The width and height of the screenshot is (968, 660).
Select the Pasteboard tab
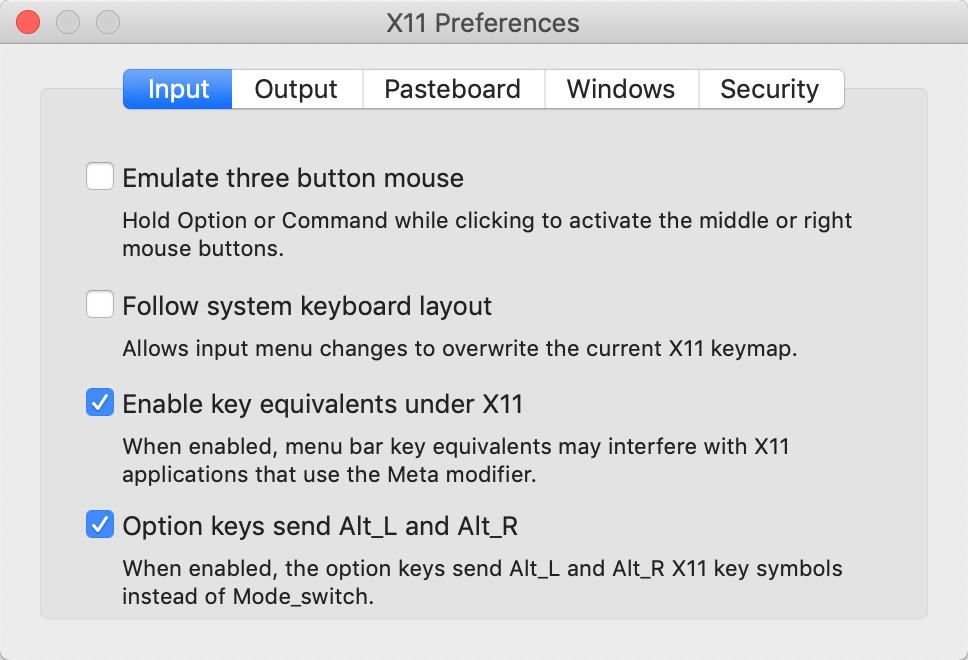452,89
